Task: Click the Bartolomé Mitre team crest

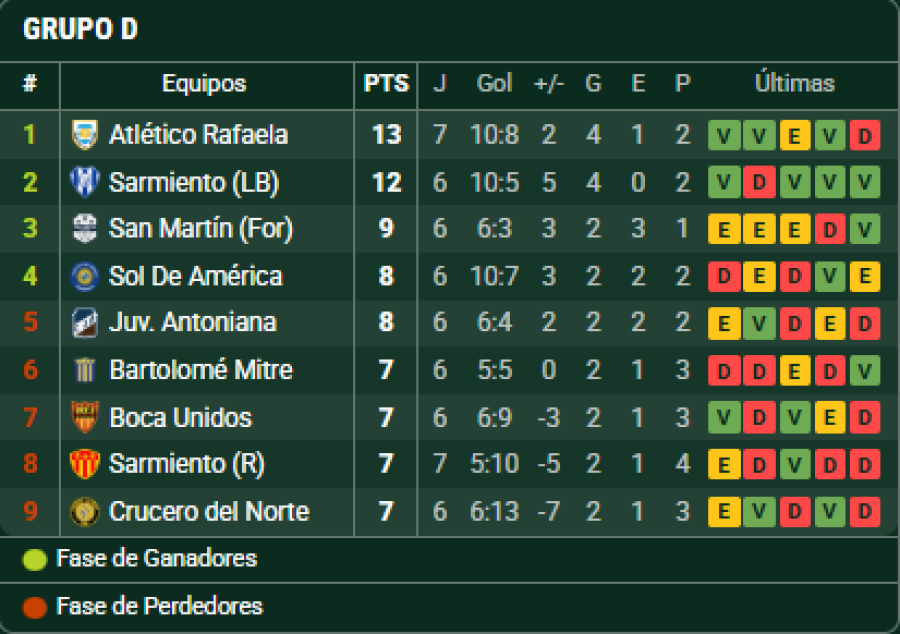Action: tap(85, 370)
